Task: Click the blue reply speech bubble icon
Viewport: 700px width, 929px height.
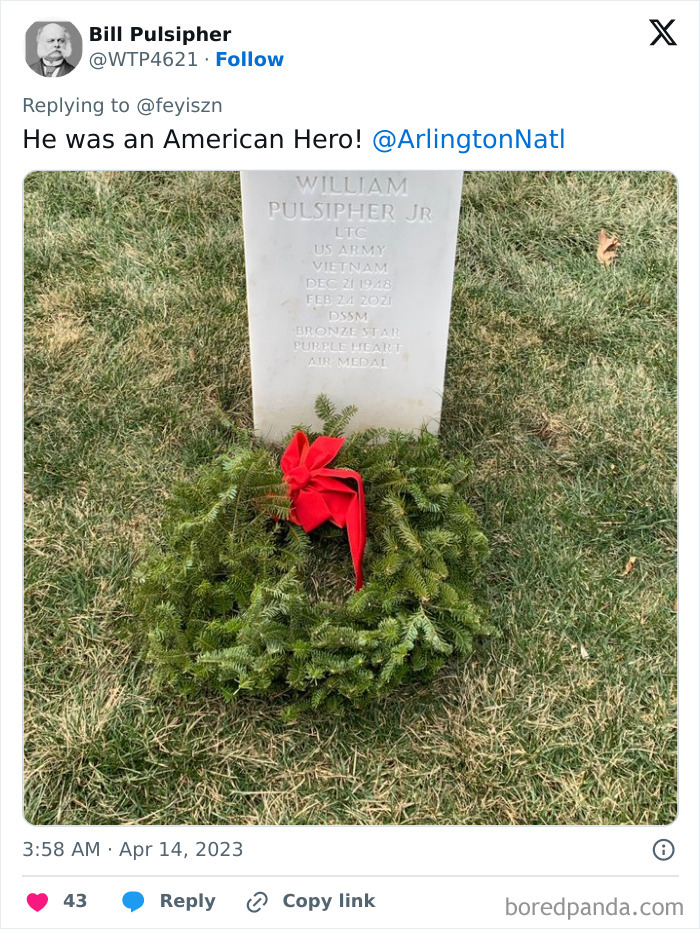Action: (x=133, y=902)
